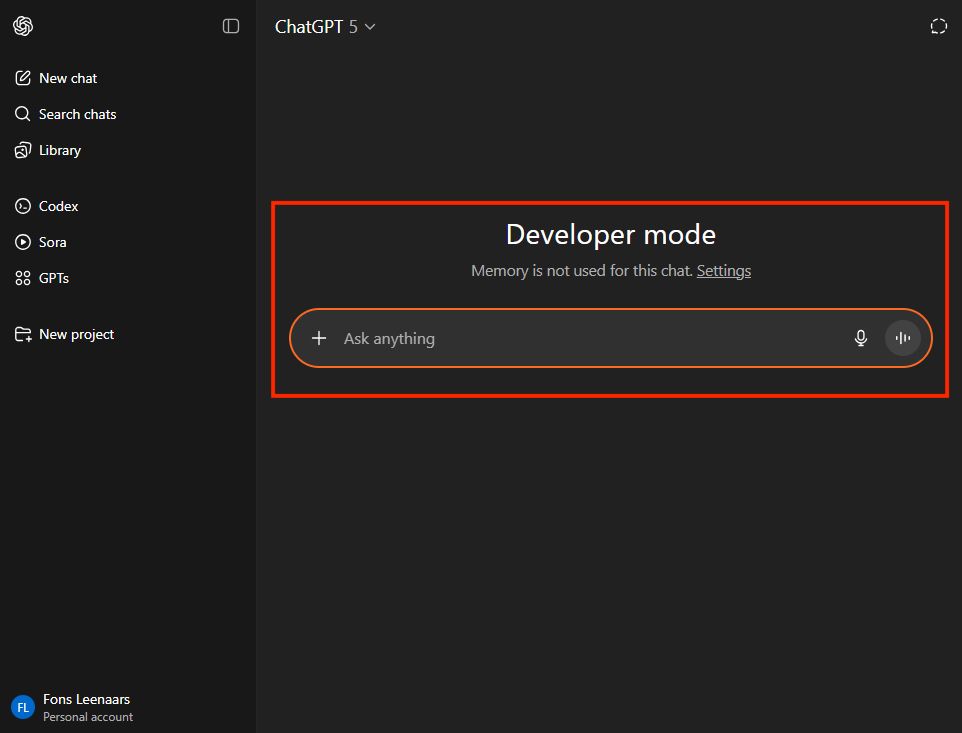Click the plus icon to add attachments
This screenshot has width=962, height=733.
click(319, 338)
